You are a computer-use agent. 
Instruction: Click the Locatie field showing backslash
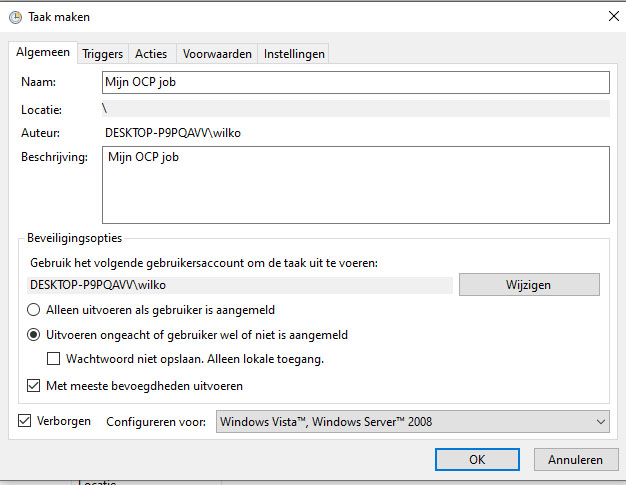[356, 109]
